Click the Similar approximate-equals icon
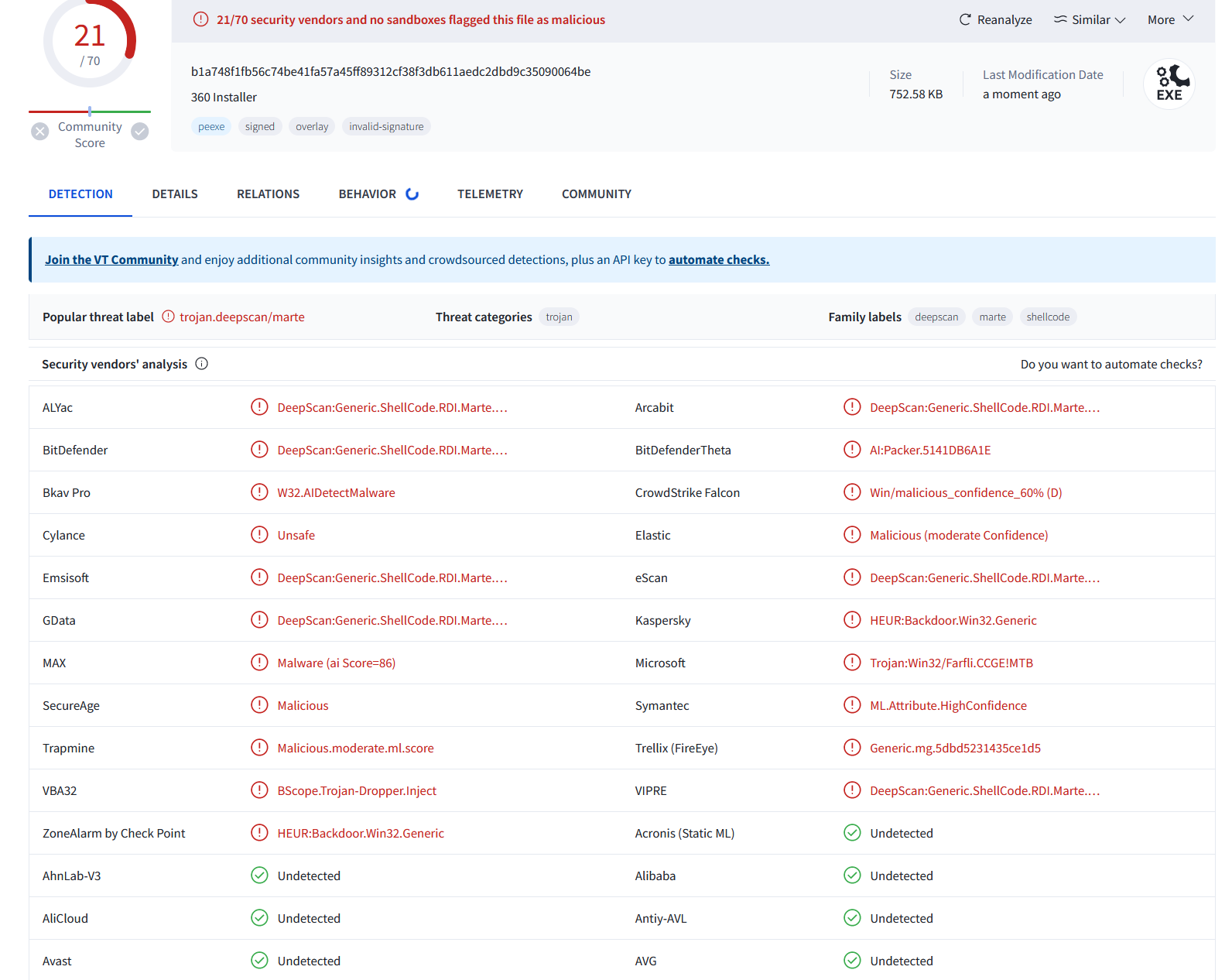The width and height of the screenshot is (1232, 980). click(x=1060, y=20)
